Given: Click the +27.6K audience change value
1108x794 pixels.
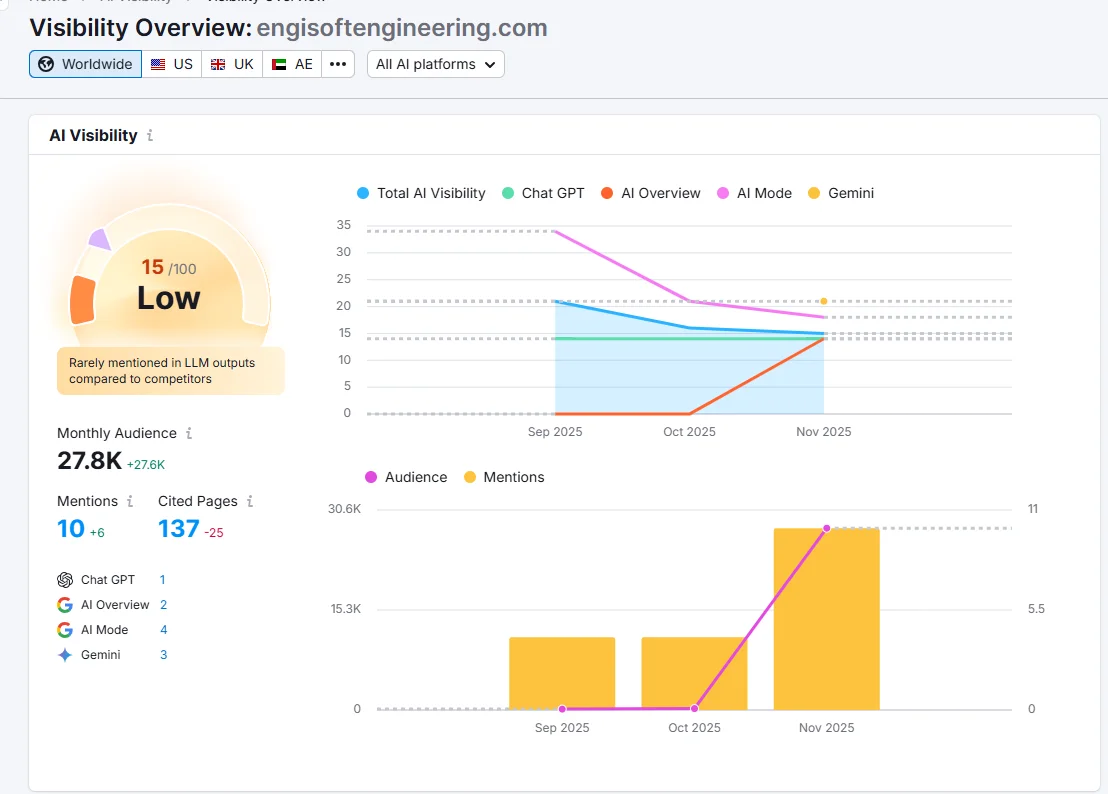Looking at the screenshot, I should pyautogui.click(x=146, y=465).
